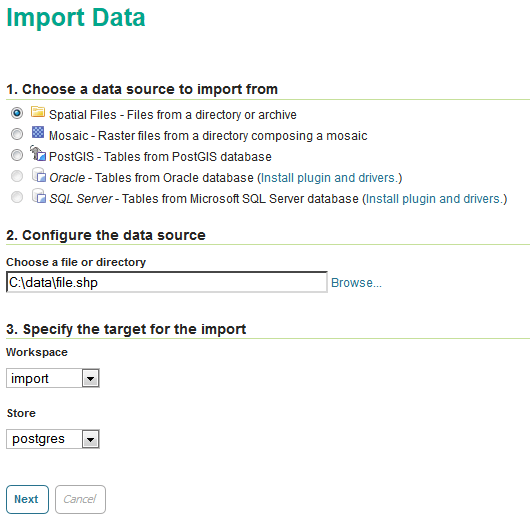Click the import workspace combo box

(x=53, y=378)
